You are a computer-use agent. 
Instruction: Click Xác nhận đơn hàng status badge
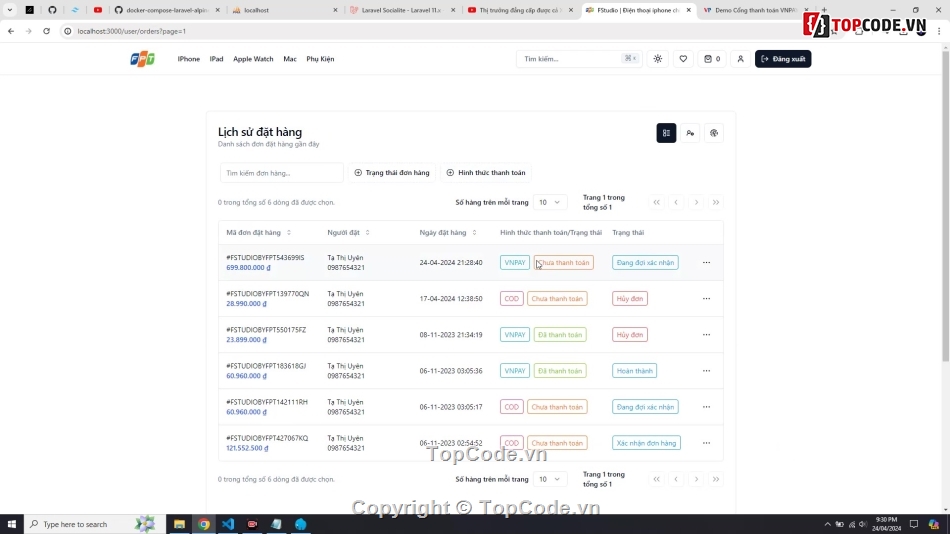(x=646, y=443)
